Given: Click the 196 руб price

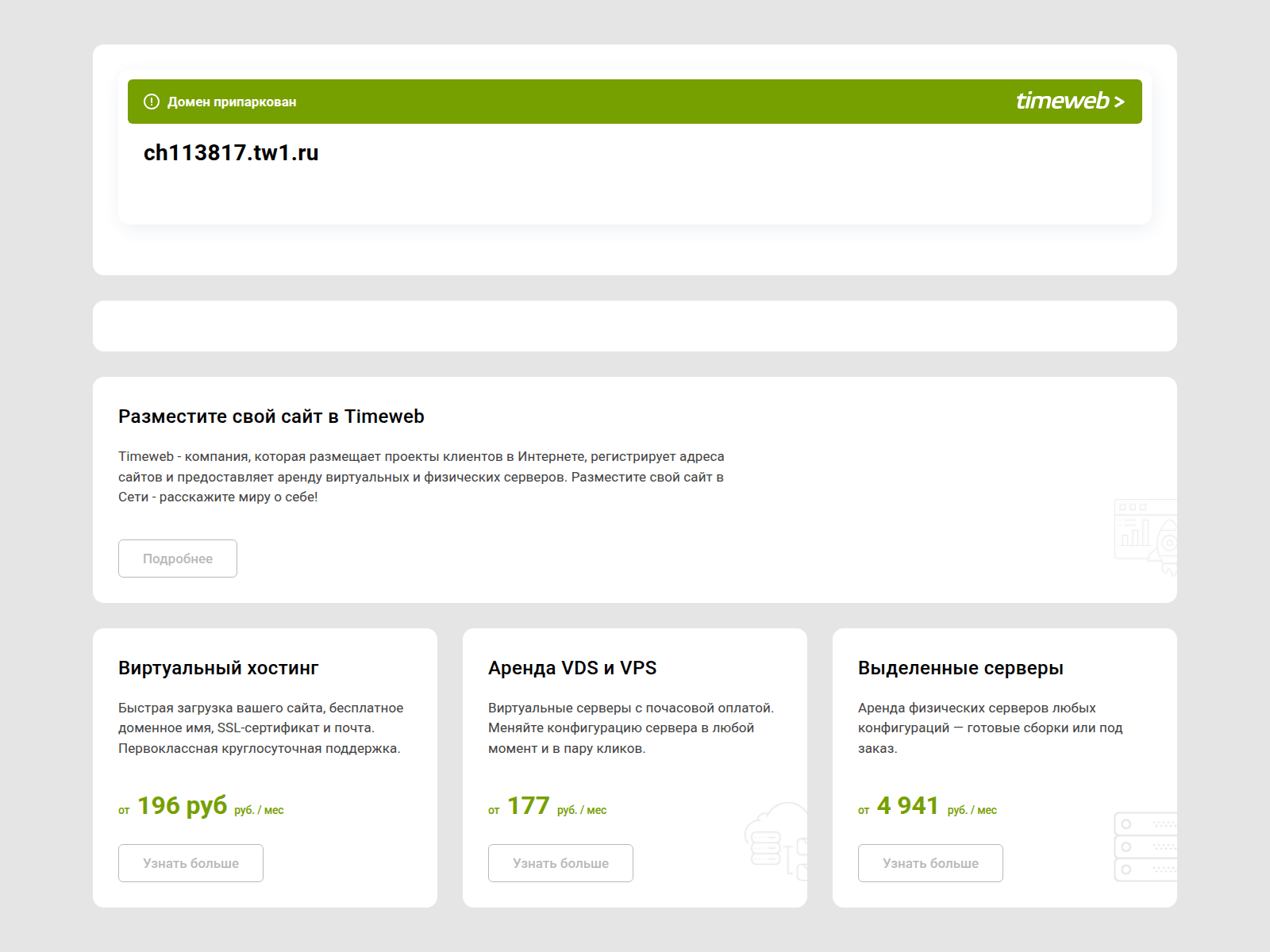Looking at the screenshot, I should click(x=183, y=805).
